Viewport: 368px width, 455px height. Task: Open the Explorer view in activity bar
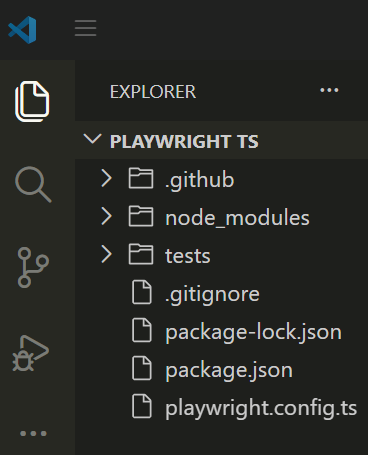(x=32, y=101)
